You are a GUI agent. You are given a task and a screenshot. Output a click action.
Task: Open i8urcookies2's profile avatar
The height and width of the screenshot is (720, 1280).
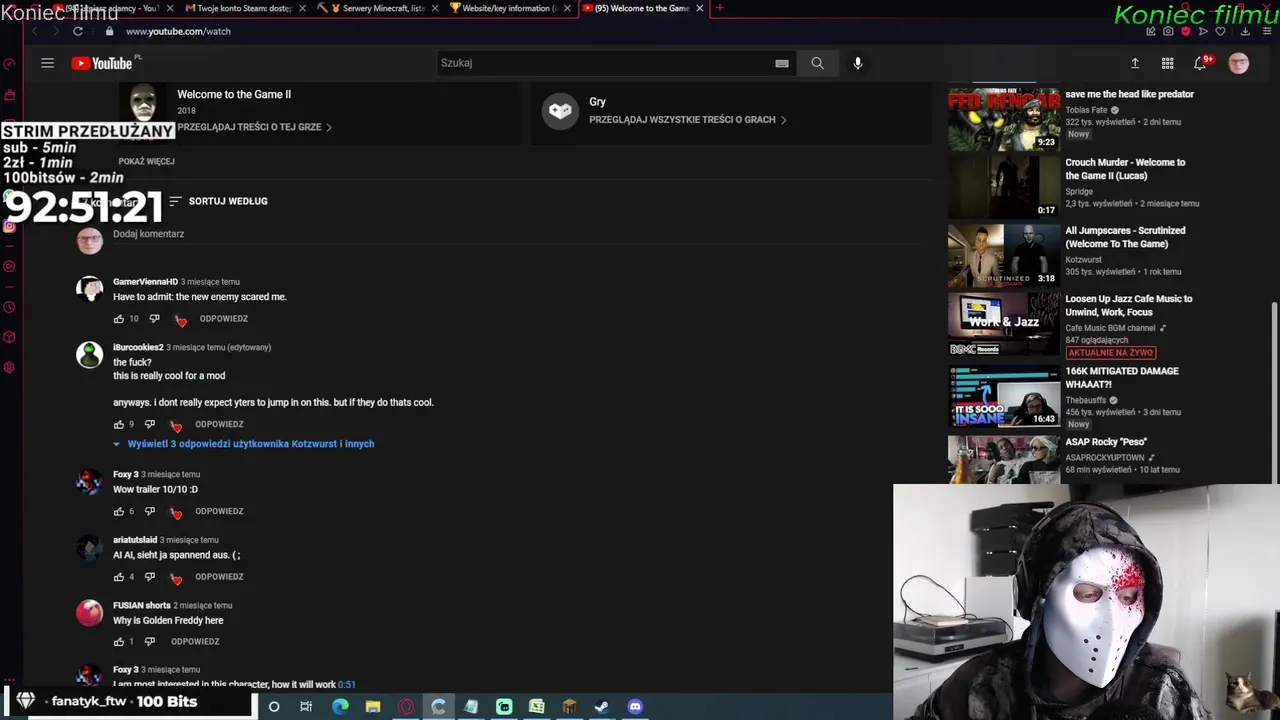tap(90, 355)
